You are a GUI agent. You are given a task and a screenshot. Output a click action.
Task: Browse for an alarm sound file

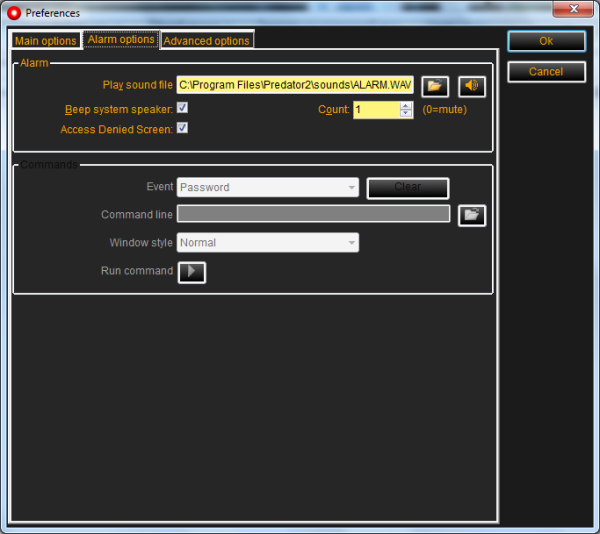(x=434, y=86)
